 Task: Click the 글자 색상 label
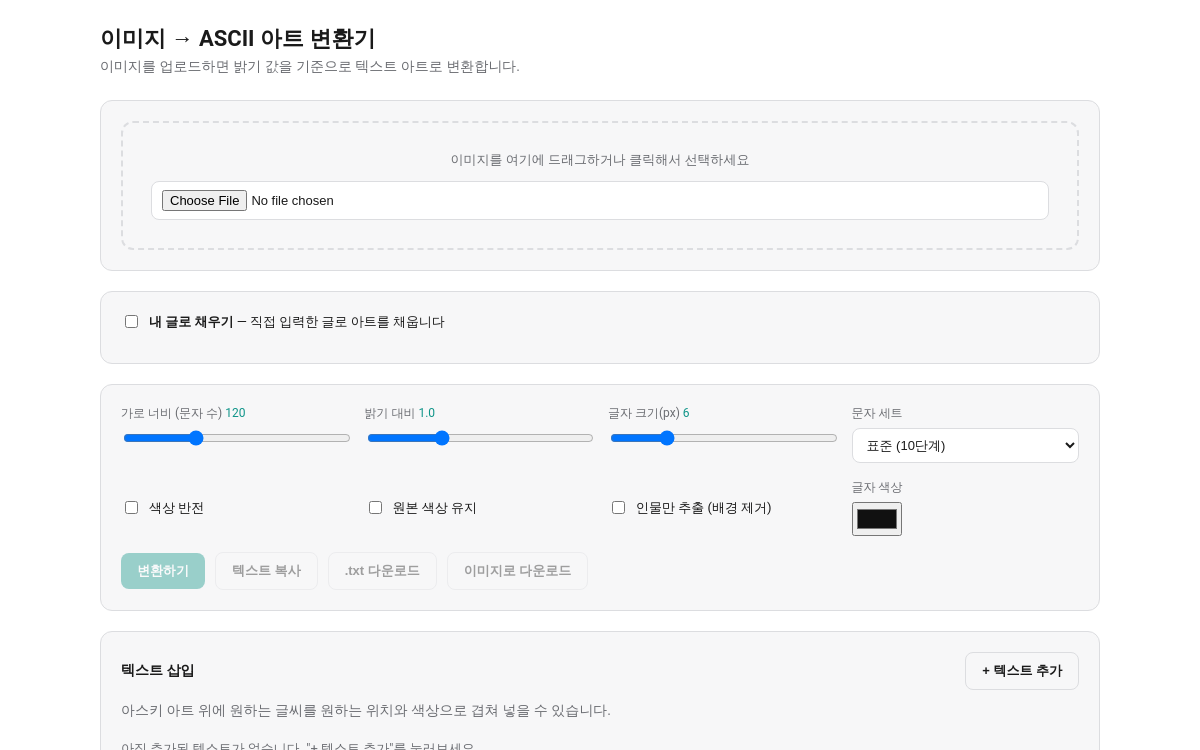click(877, 487)
